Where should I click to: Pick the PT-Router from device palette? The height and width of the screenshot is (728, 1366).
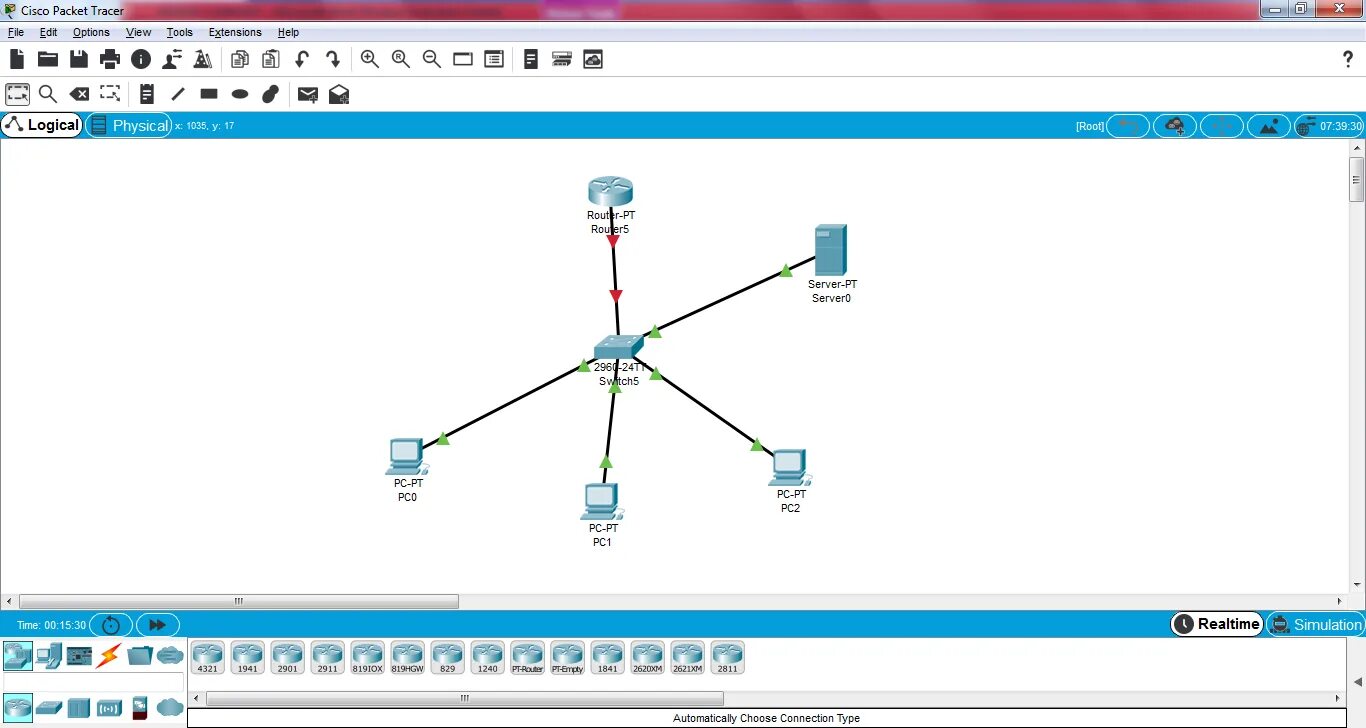coord(527,657)
